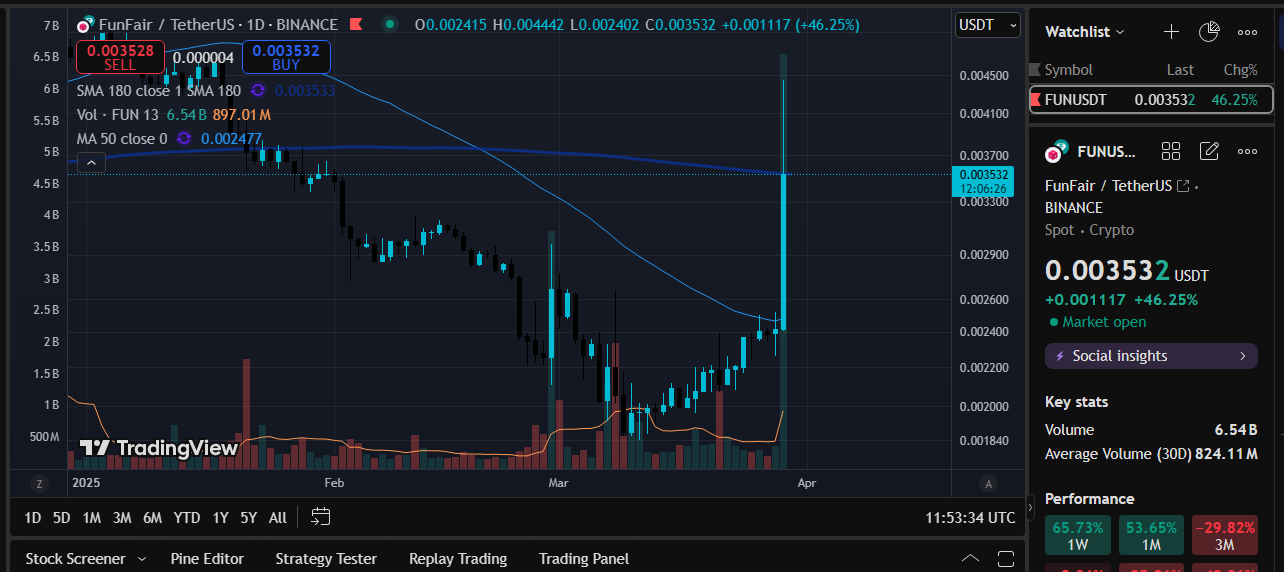
Task: Click the Average Volume (30D) stat
Action: pos(1151,454)
